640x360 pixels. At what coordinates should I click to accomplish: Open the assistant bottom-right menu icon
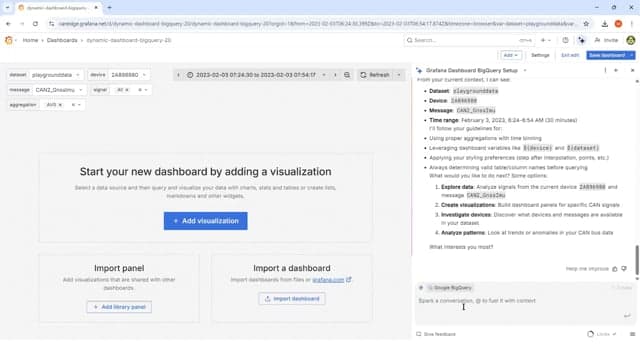pos(632,334)
